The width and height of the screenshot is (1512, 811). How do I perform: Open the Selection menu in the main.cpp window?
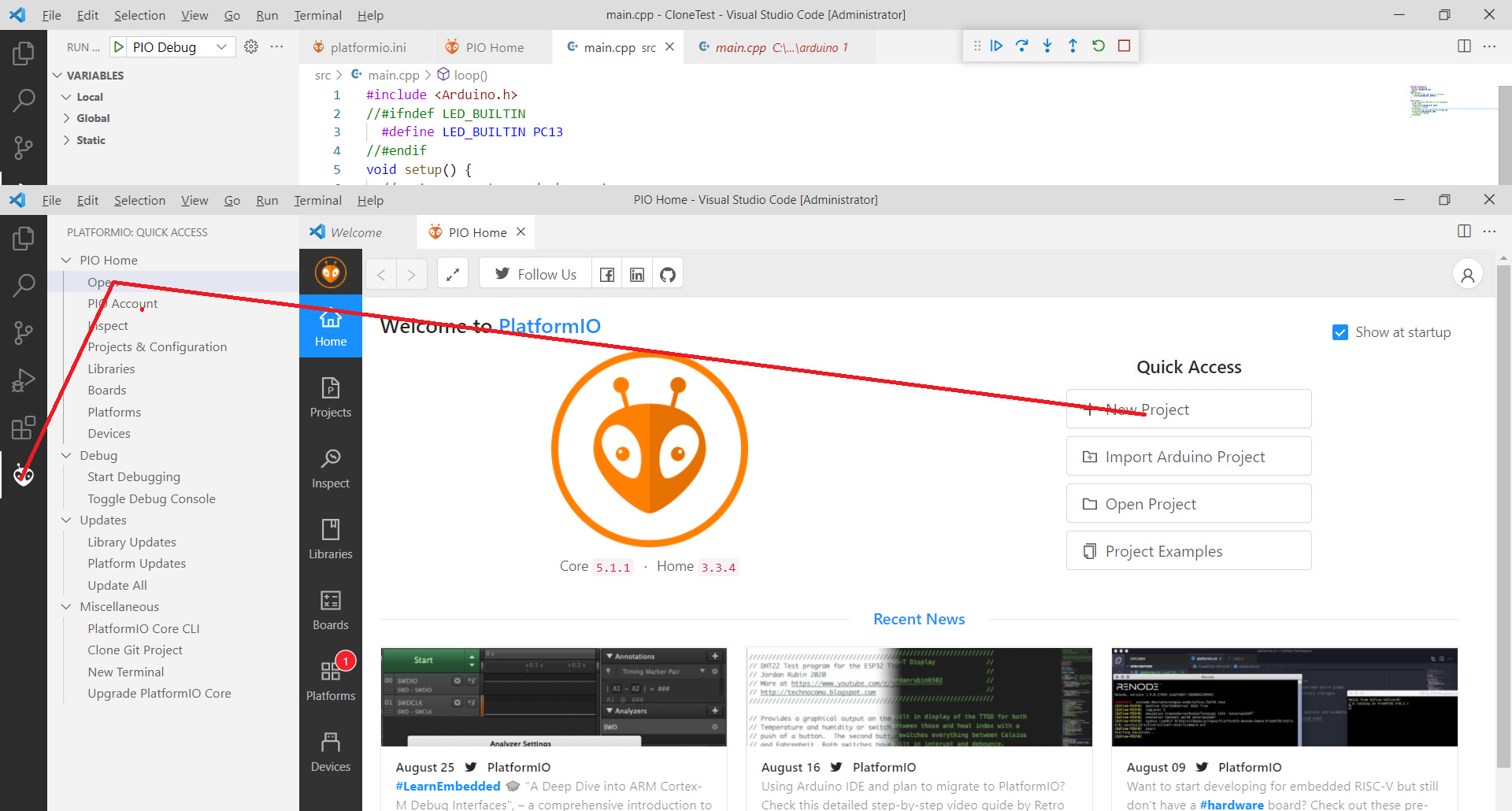click(x=139, y=15)
